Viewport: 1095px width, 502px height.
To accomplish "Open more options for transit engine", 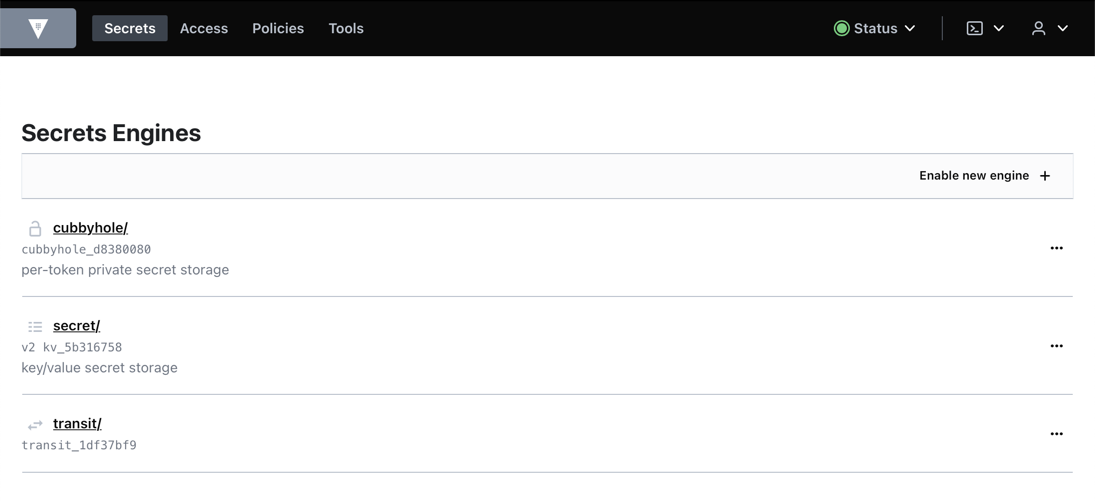I will [1056, 434].
